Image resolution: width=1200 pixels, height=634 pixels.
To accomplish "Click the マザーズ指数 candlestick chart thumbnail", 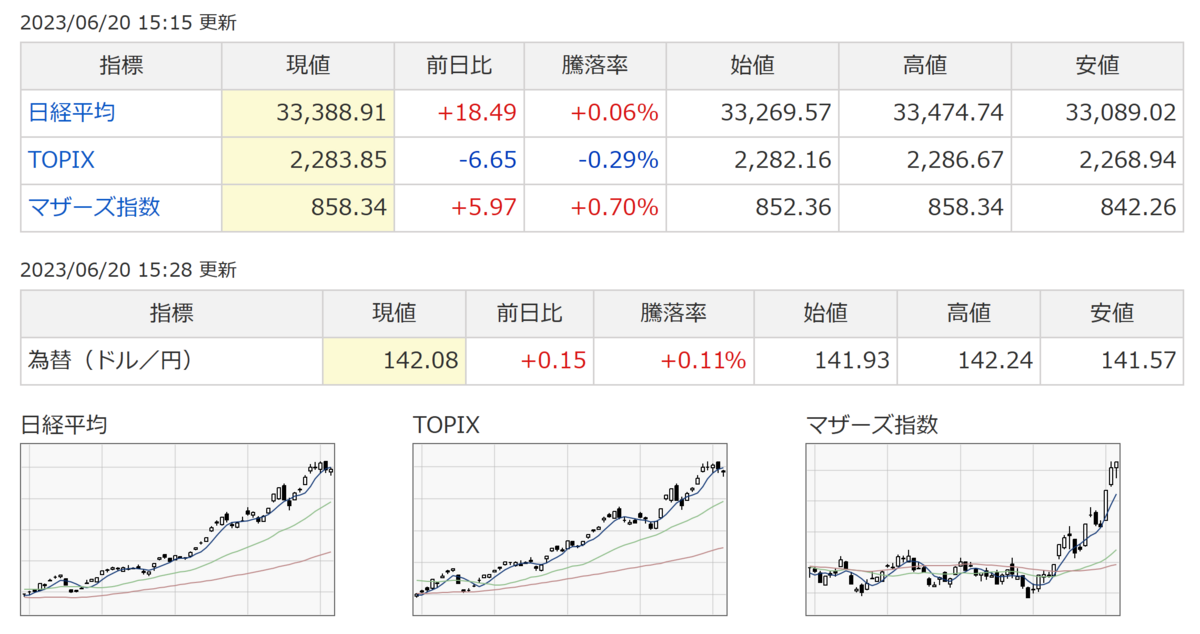I will 962,529.
